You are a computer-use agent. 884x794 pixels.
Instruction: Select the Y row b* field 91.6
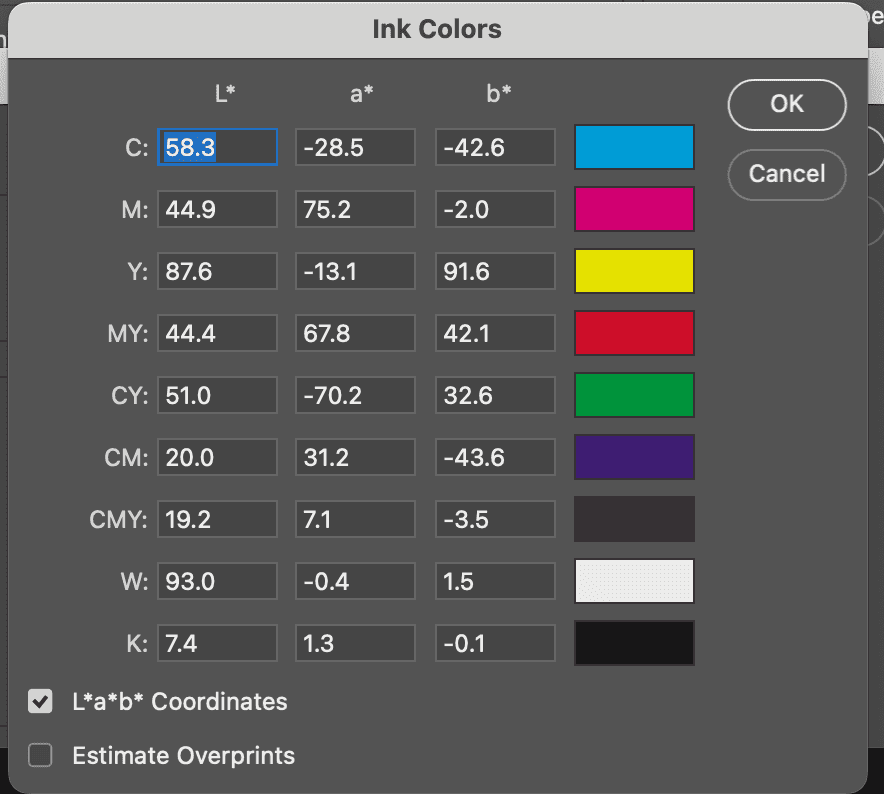coord(495,271)
